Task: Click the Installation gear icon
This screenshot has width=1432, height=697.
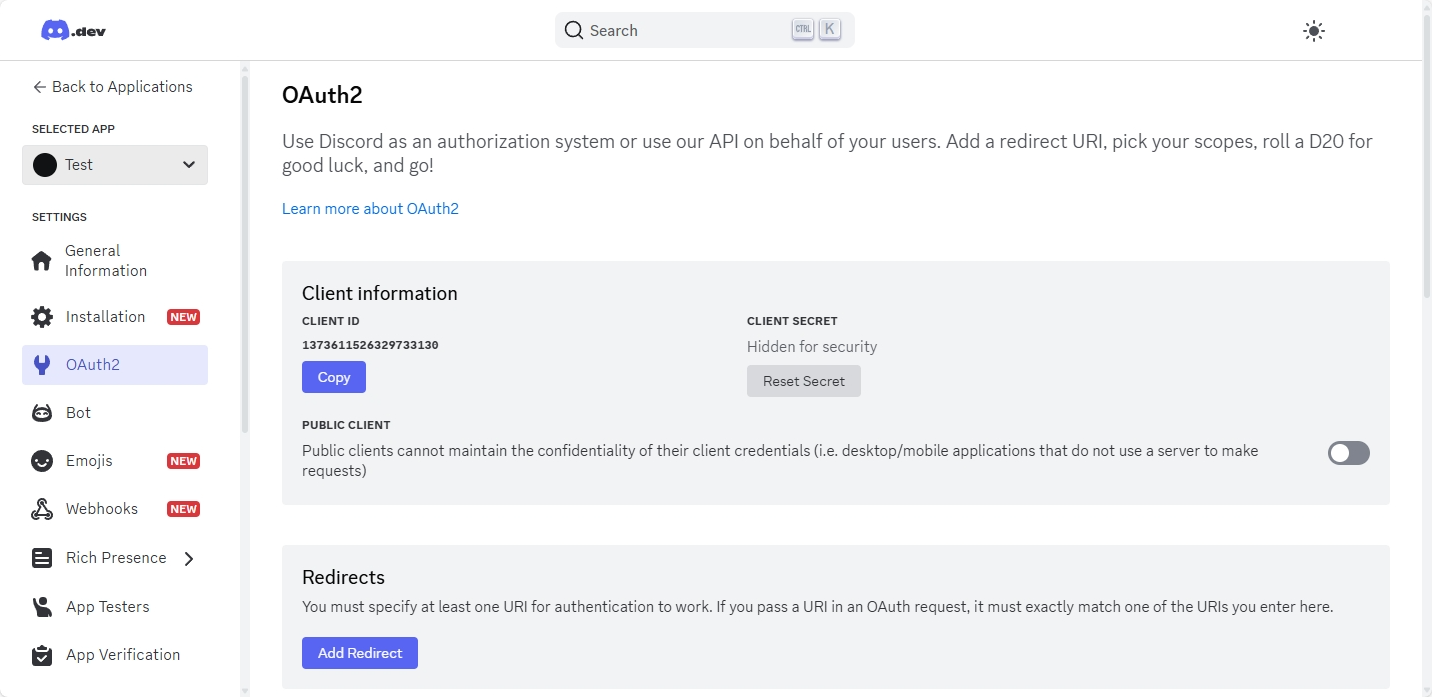Action: [x=42, y=317]
